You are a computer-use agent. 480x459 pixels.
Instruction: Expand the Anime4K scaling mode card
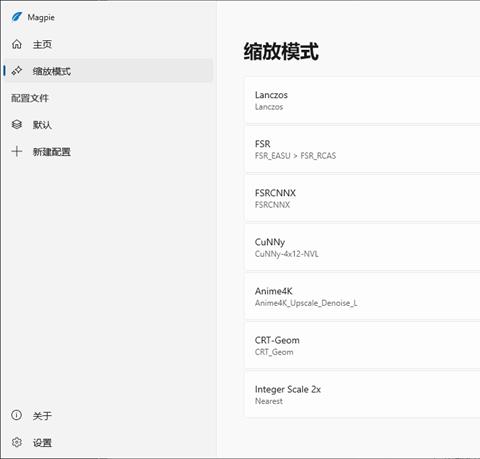coord(363,296)
